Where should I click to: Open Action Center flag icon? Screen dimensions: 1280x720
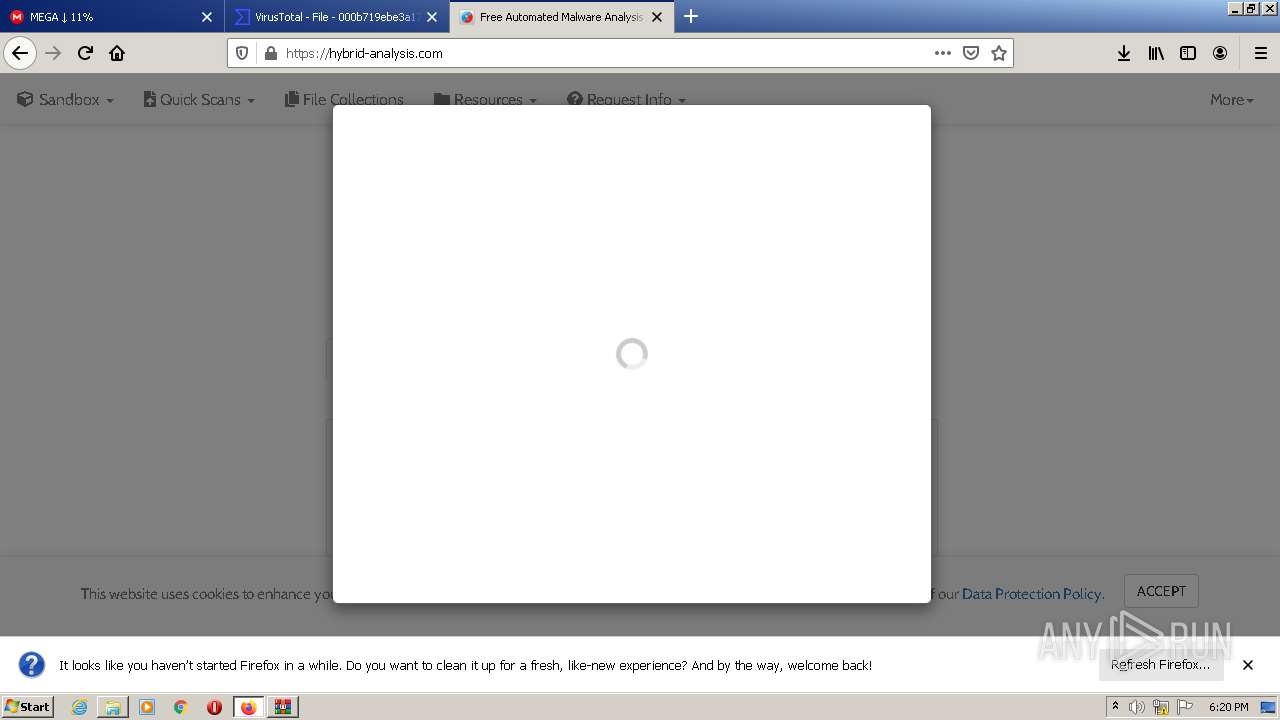coord(1185,707)
